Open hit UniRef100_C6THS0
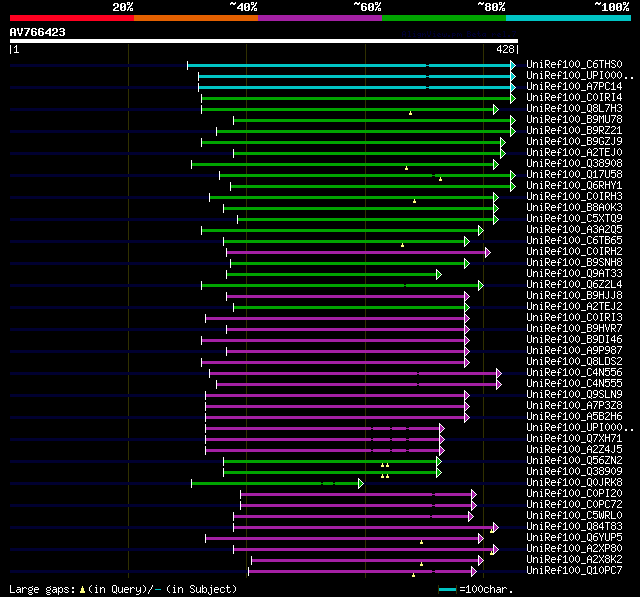Viewport: 640px width, 597px height. tap(574, 64)
